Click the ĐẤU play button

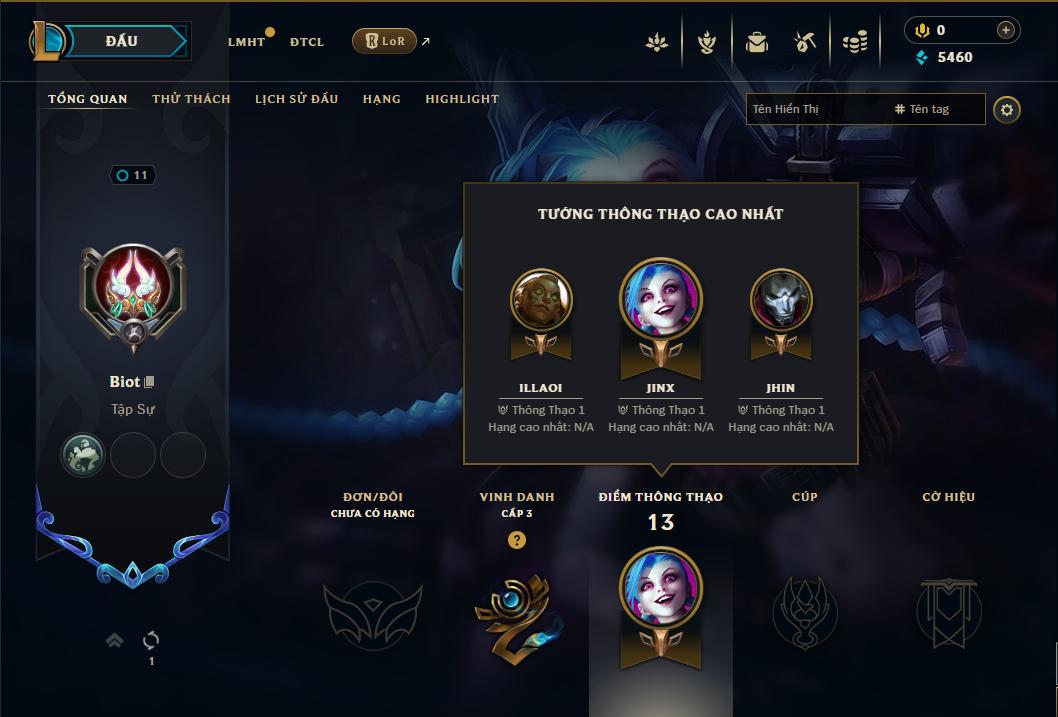coord(121,41)
